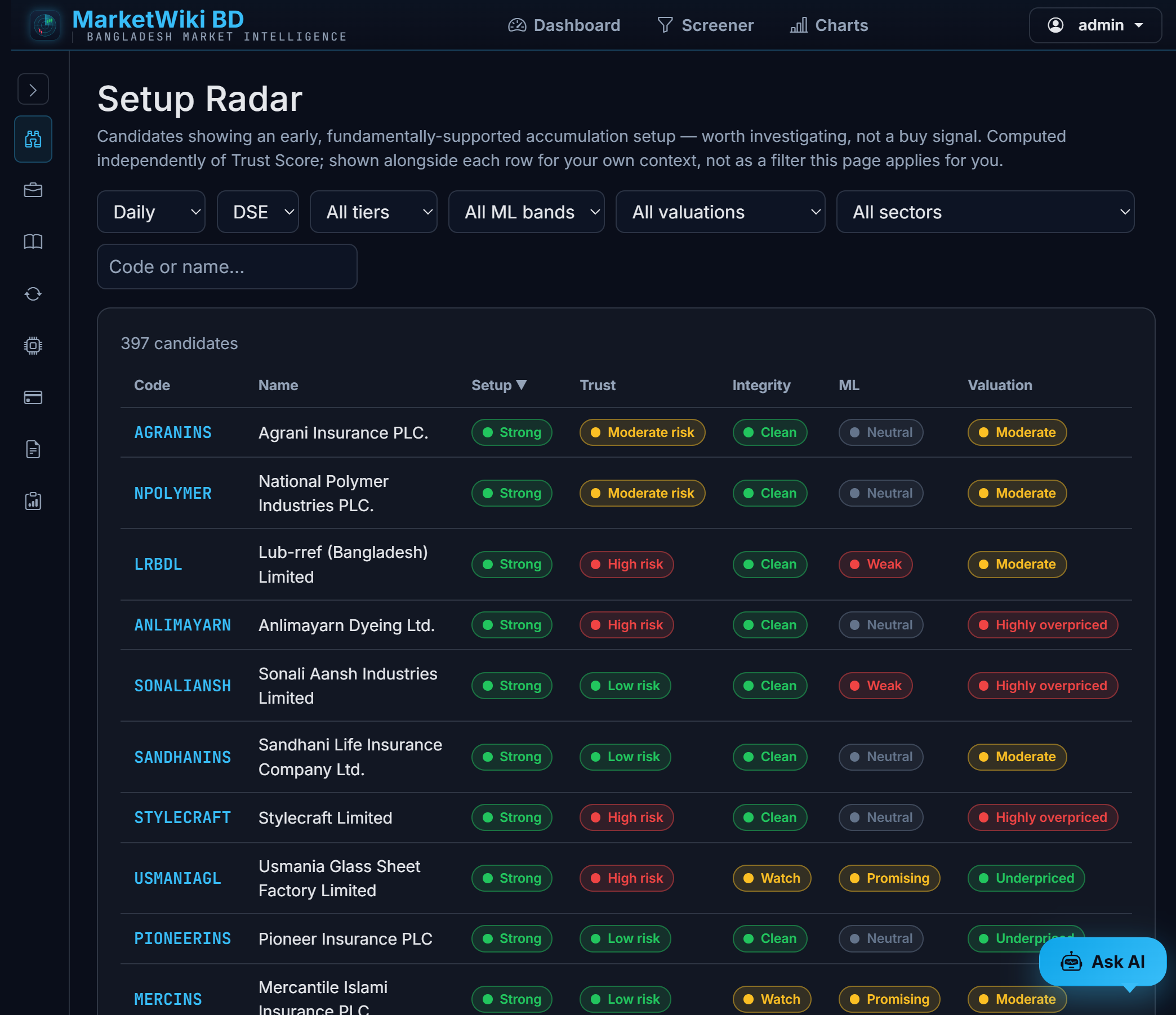Sort by the Setup column header

point(499,385)
